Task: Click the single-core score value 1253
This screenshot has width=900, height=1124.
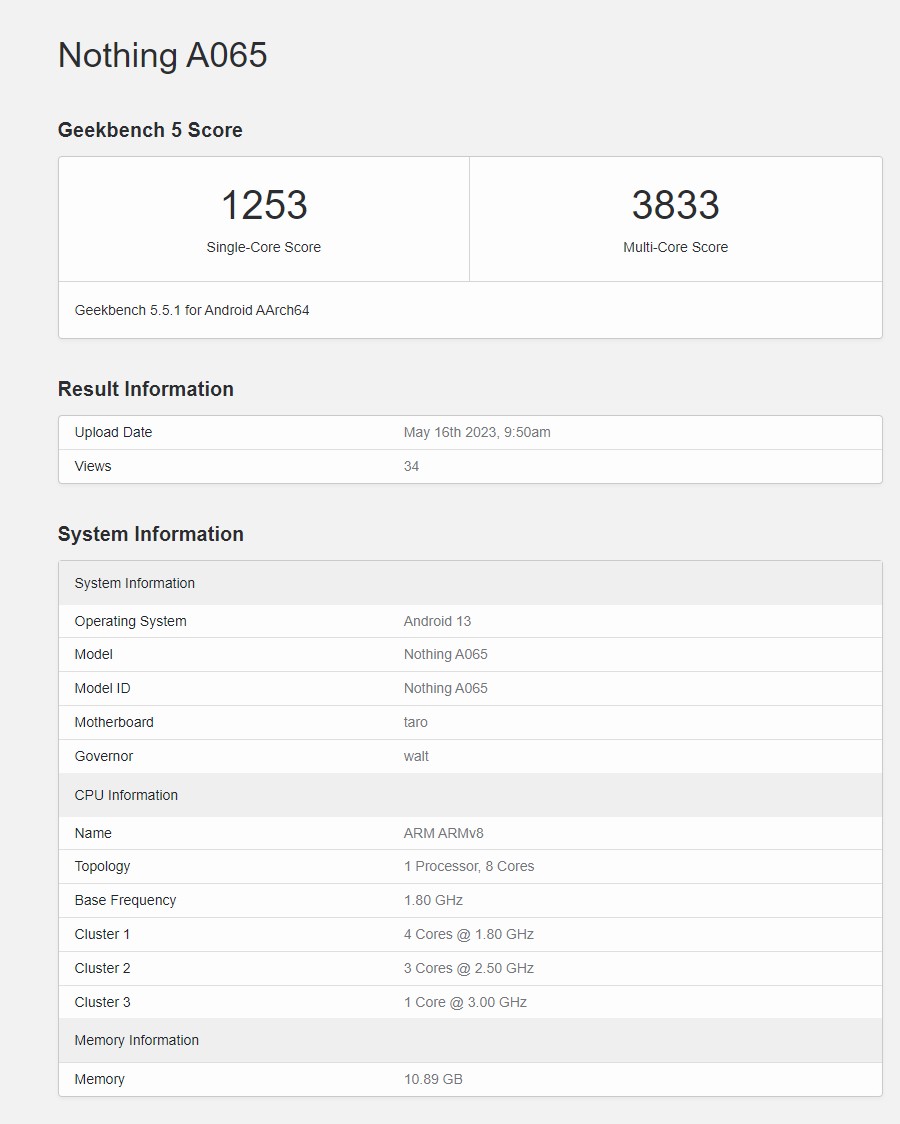Action: tap(264, 205)
